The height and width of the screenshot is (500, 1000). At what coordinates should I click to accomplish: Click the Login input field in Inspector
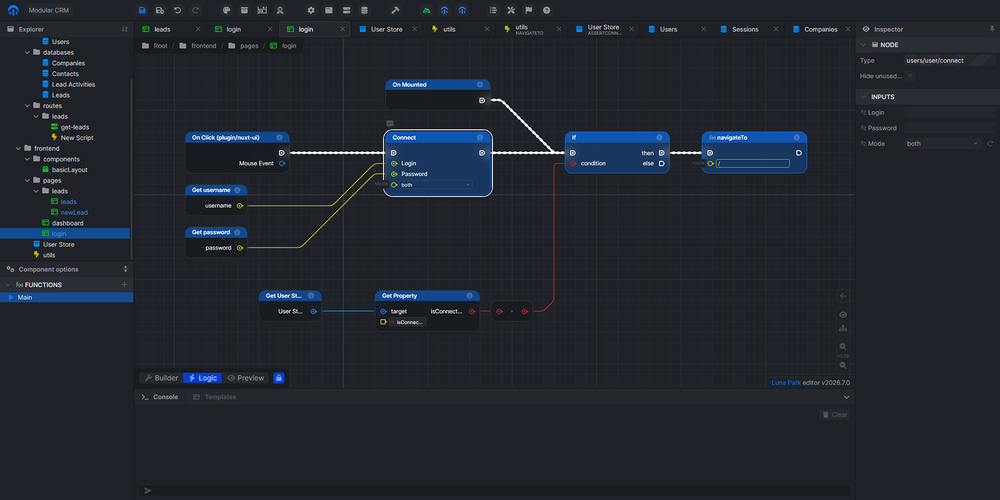949,112
